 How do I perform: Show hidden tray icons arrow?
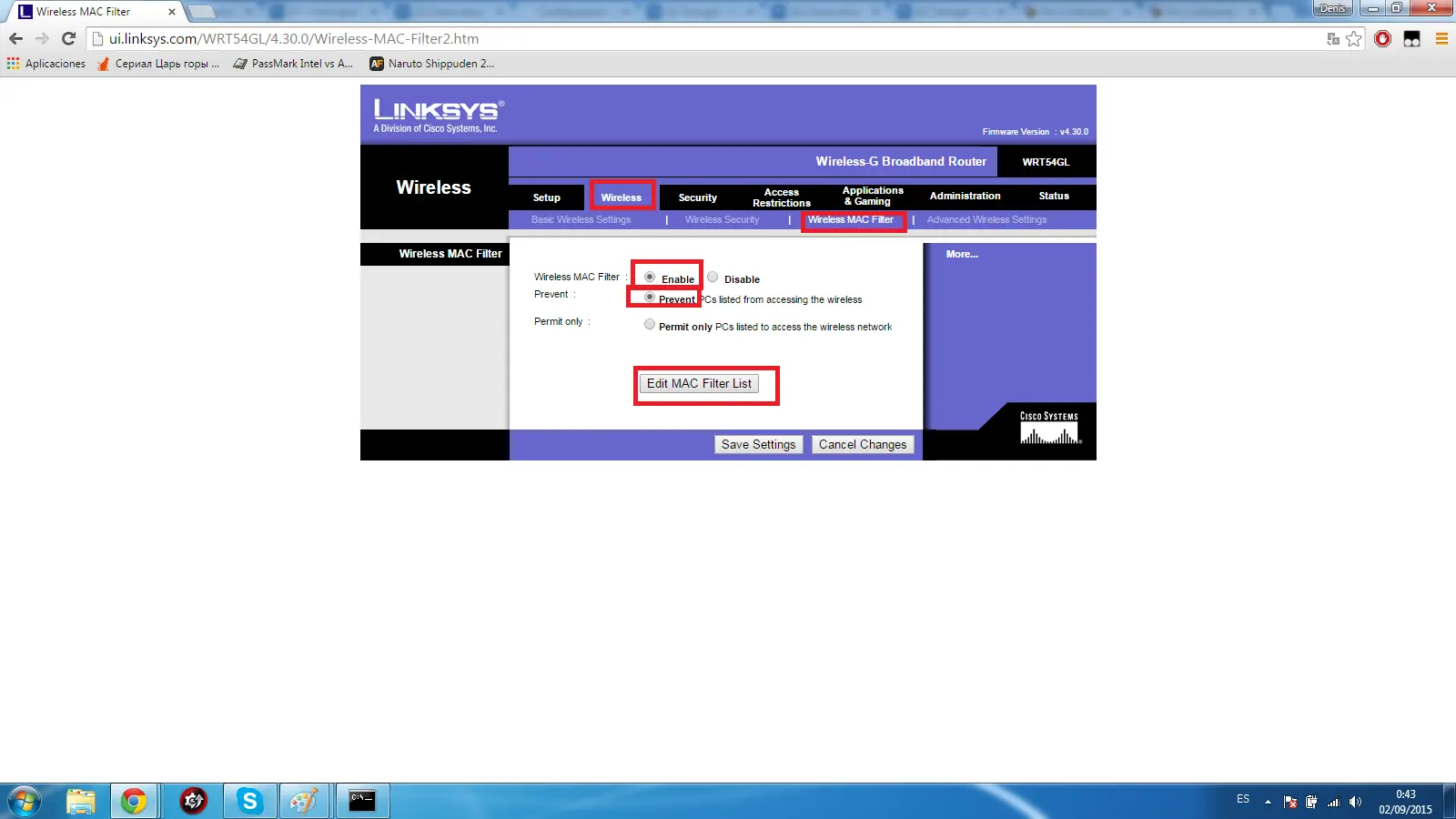[1268, 802]
